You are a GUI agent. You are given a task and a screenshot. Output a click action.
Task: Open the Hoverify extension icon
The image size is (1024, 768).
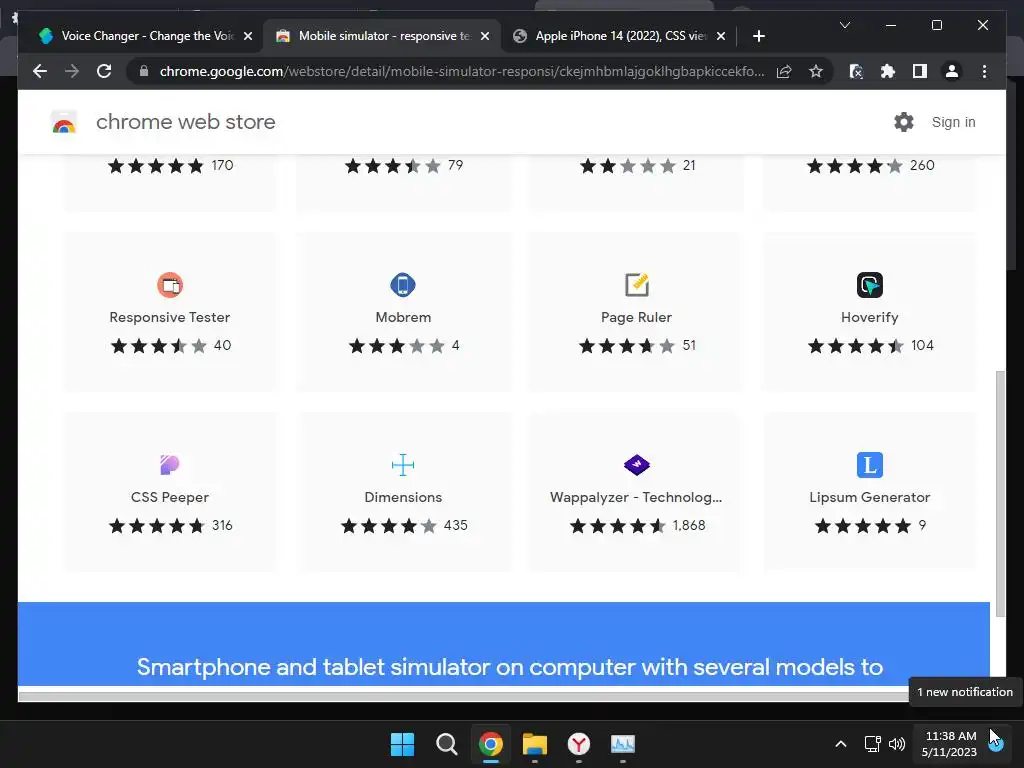point(869,285)
